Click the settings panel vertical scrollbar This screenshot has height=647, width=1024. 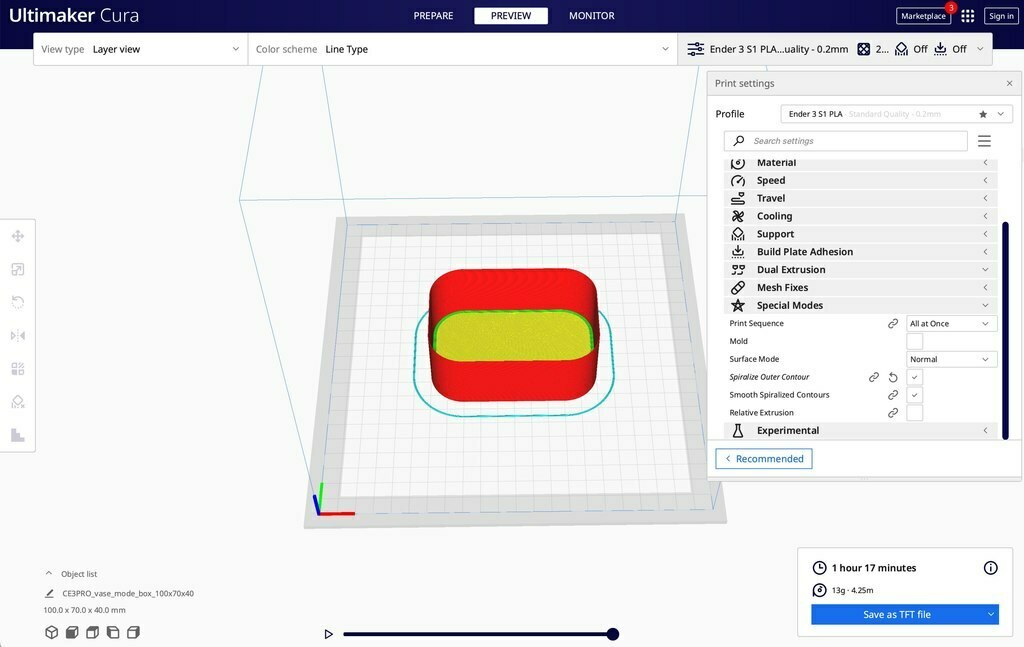(x=1005, y=330)
